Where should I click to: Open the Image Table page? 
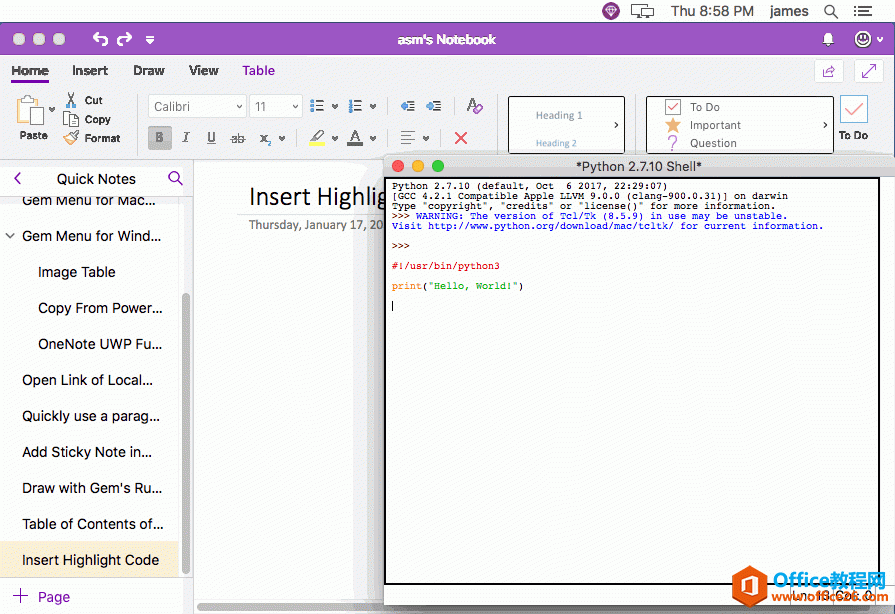pos(77,272)
